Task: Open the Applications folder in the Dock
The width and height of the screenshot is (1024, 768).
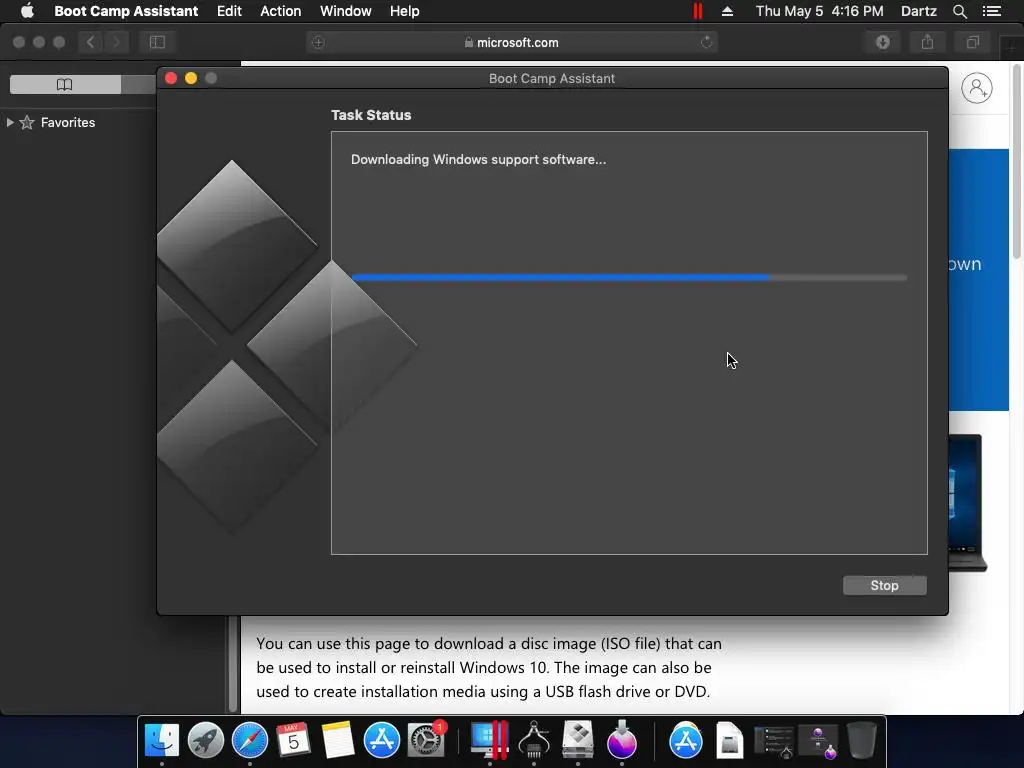Action: pyautogui.click(x=686, y=741)
